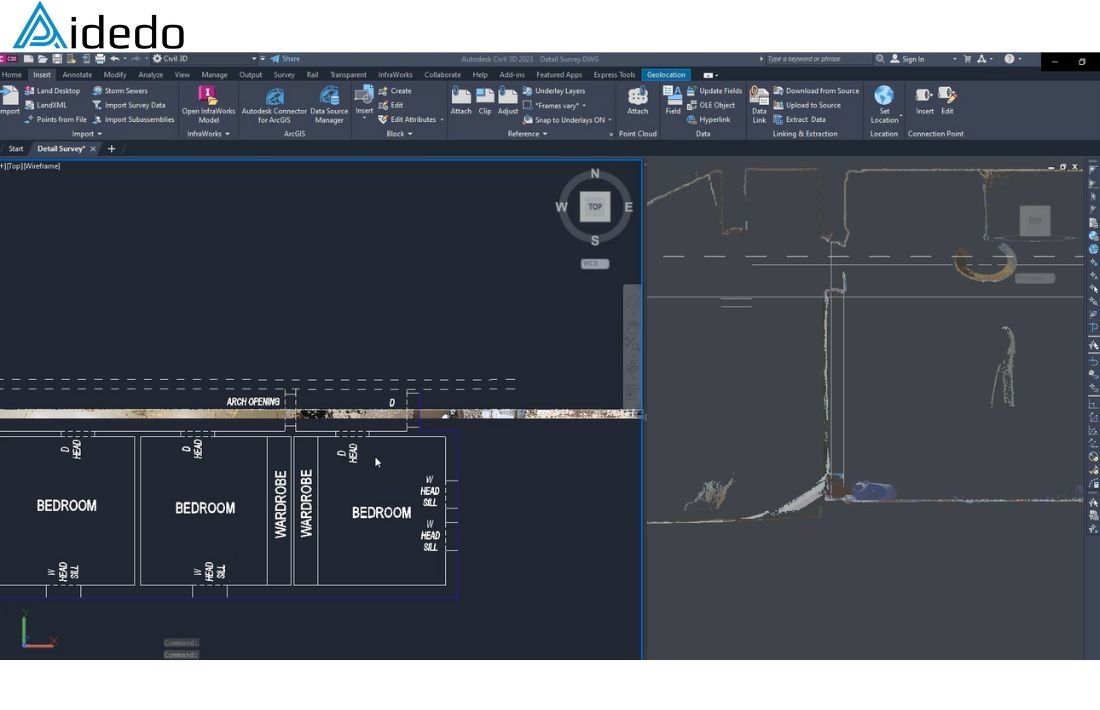This screenshot has height=710, width=1100.
Task: Switch to the Modify tab
Action: click(115, 74)
